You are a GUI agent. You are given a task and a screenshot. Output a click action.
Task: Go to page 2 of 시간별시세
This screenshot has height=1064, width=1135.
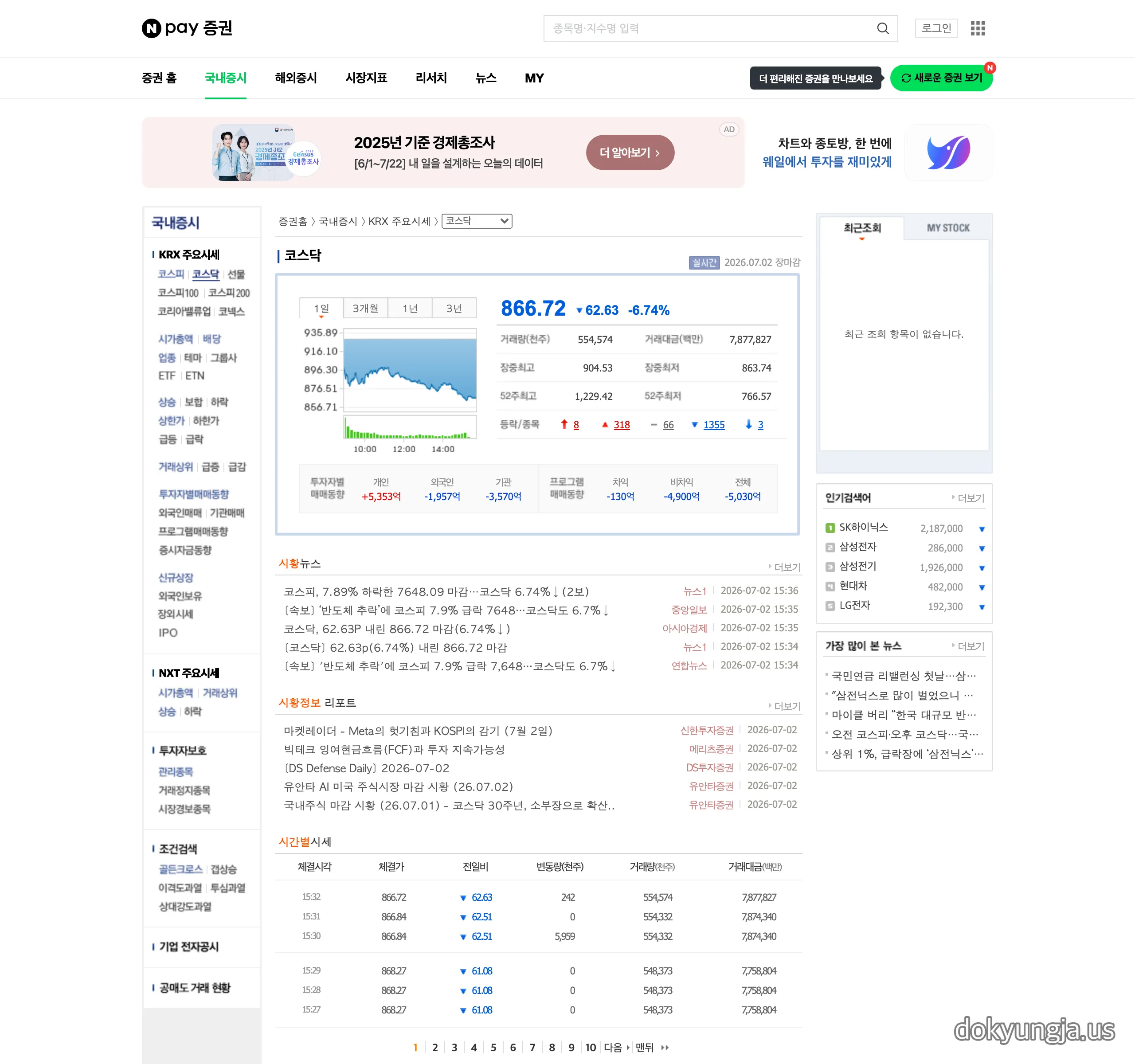pos(435,1048)
